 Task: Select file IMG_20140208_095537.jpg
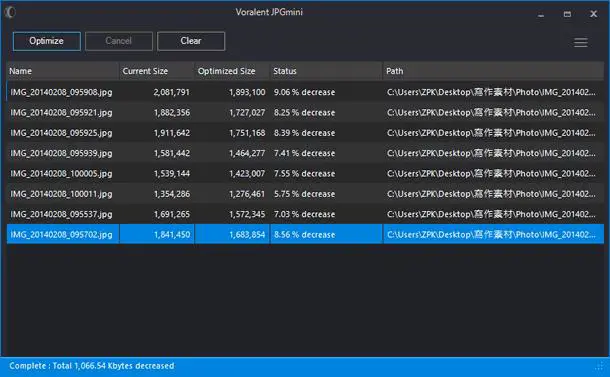point(305,214)
